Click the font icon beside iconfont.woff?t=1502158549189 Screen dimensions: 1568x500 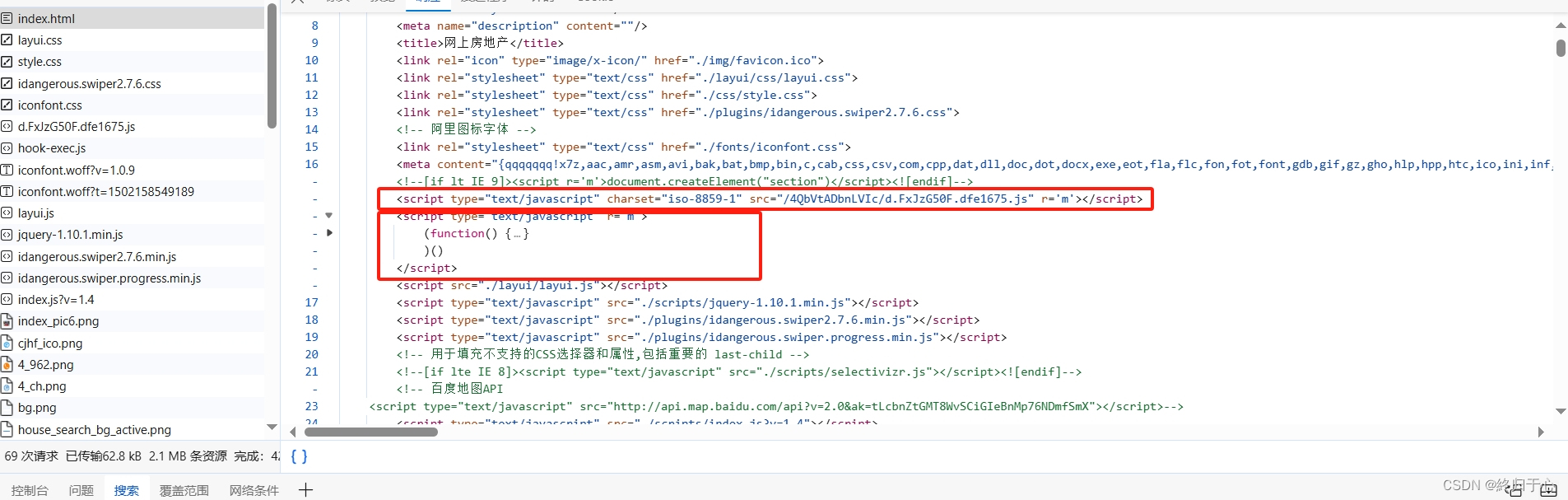click(x=7, y=191)
